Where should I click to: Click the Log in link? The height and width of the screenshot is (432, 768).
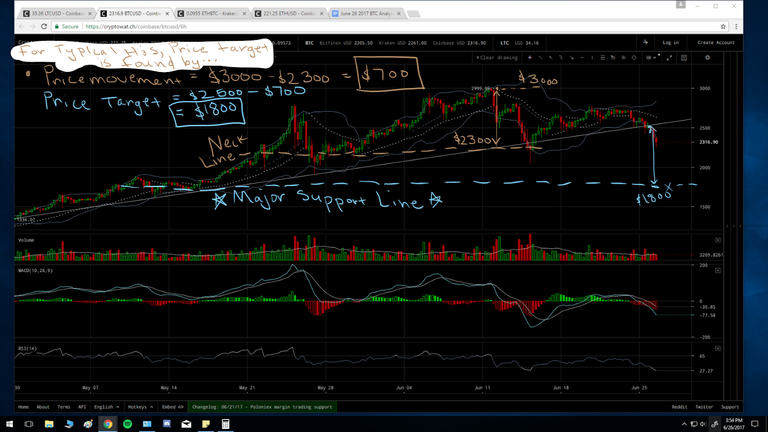[x=670, y=43]
